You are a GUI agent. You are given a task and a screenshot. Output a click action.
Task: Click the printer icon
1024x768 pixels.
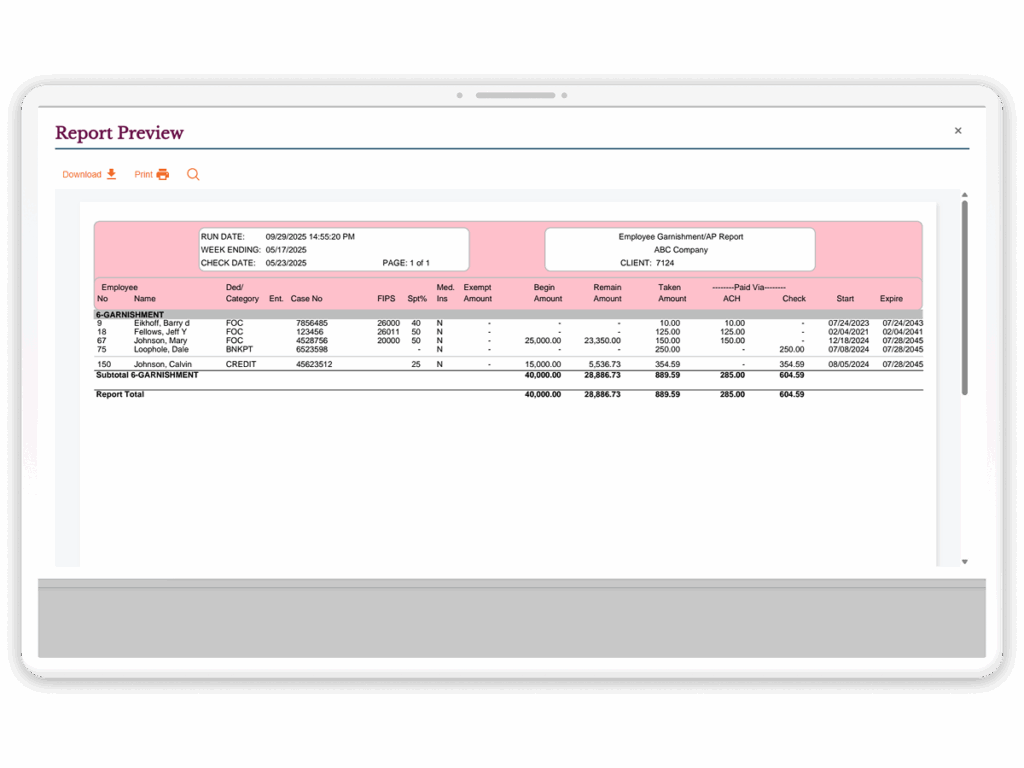point(163,174)
